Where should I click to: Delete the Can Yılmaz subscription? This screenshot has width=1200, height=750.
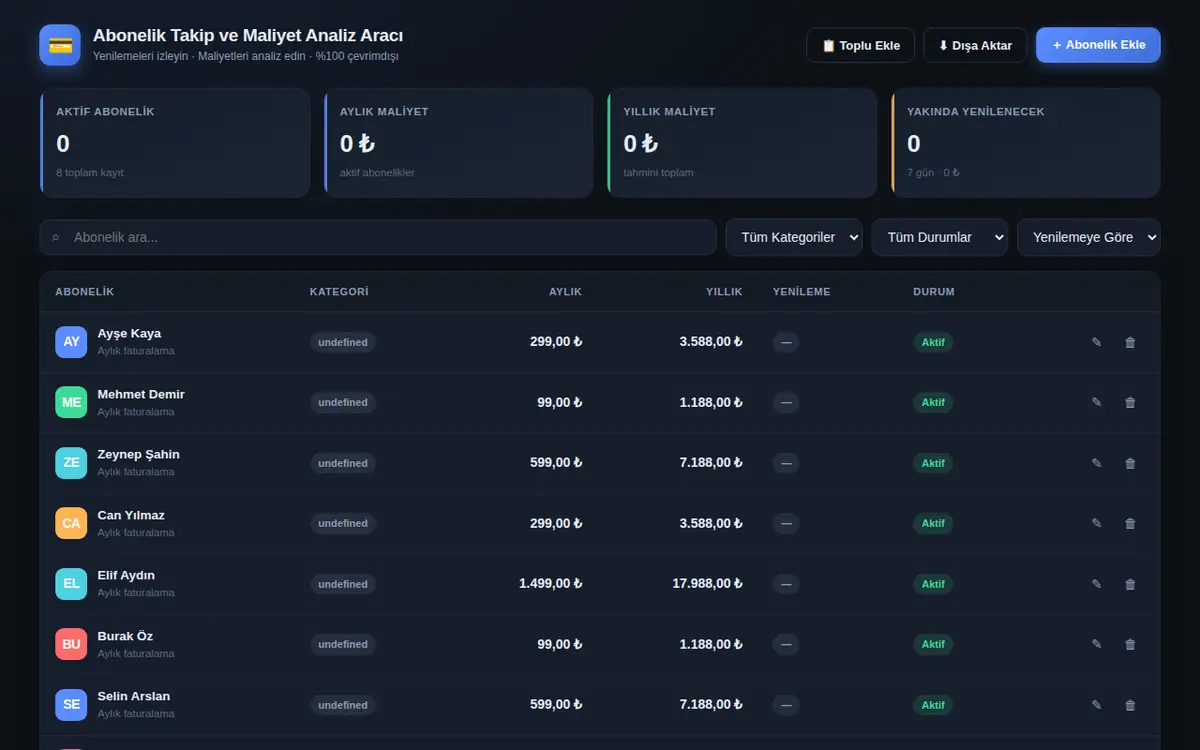pyautogui.click(x=1130, y=523)
